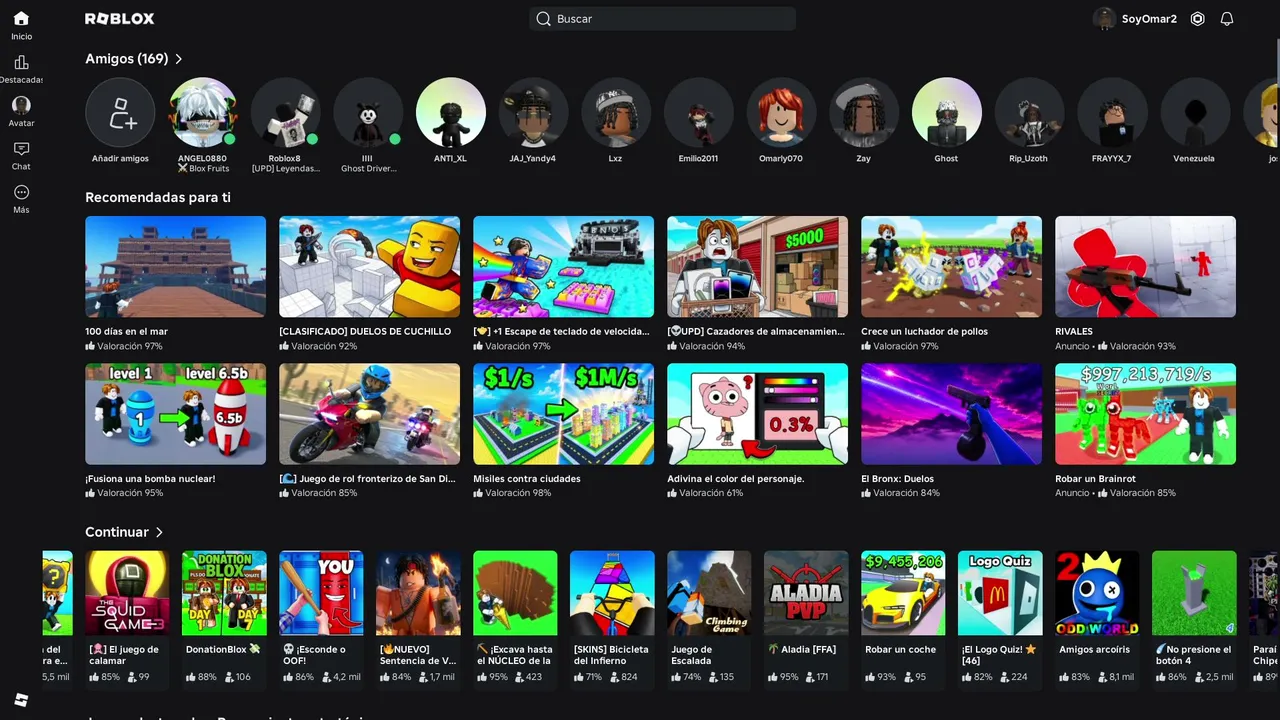Click the SoyOmar2 profile avatar
Screen dimensions: 1280x720
coord(1104,19)
